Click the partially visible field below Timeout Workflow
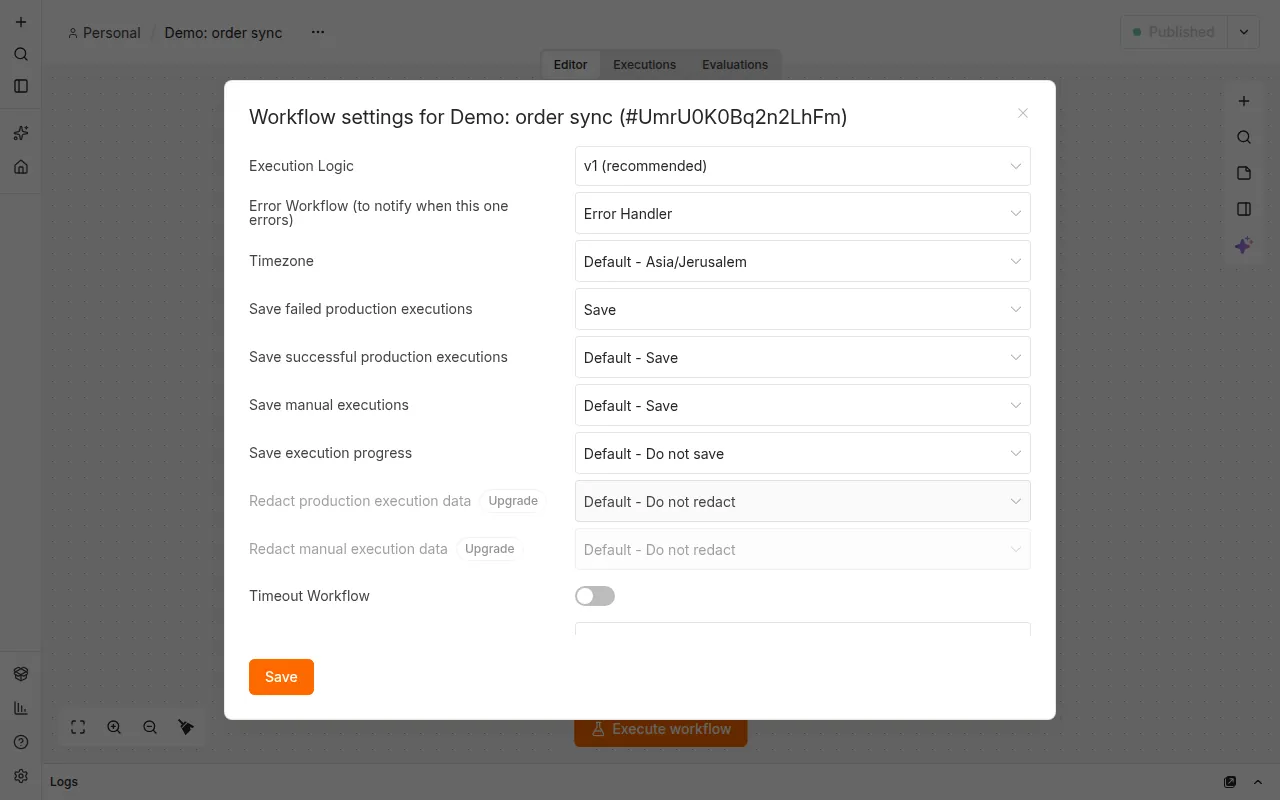This screenshot has width=1280, height=800. click(x=803, y=629)
